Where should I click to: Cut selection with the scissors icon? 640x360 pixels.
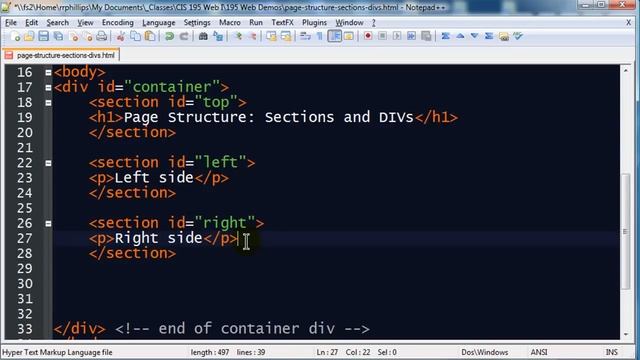tap(121, 37)
